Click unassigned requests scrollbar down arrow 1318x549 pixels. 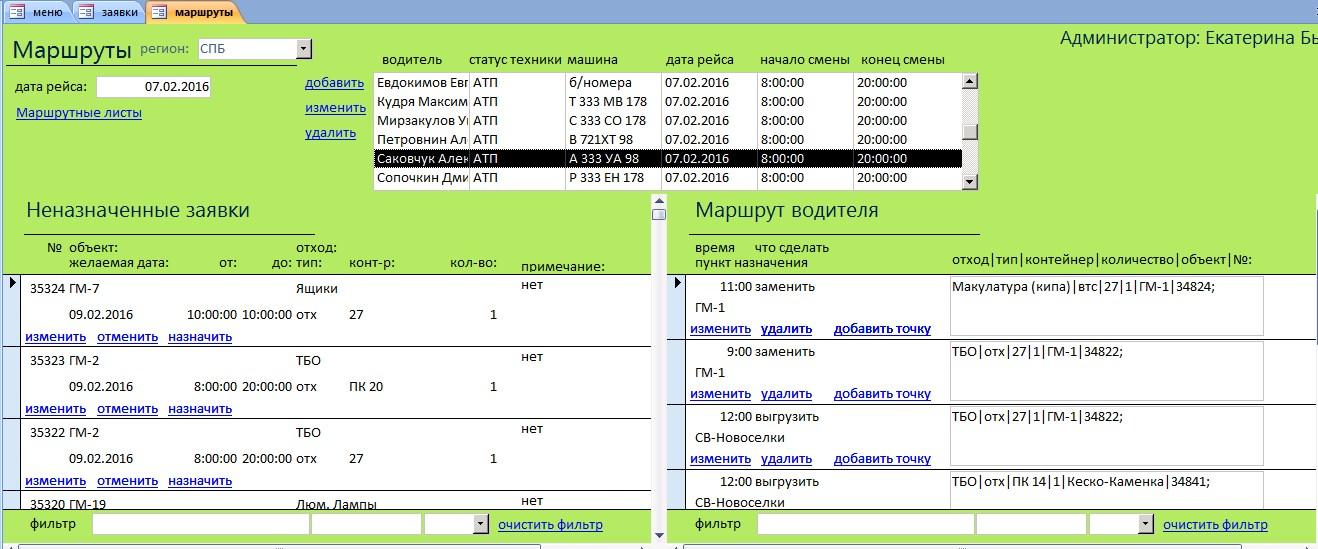[659, 537]
